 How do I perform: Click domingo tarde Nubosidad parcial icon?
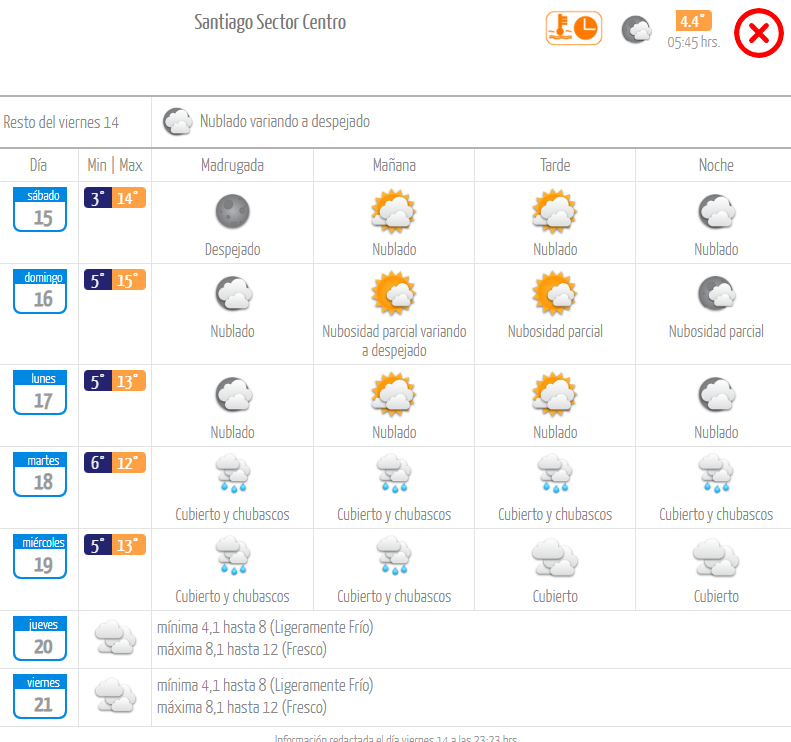(x=555, y=293)
